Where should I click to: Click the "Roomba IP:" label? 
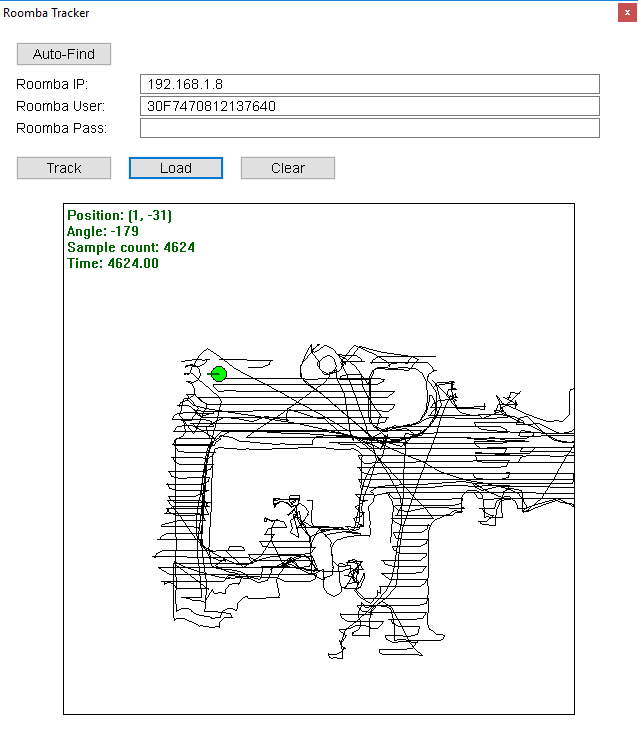click(x=52, y=84)
